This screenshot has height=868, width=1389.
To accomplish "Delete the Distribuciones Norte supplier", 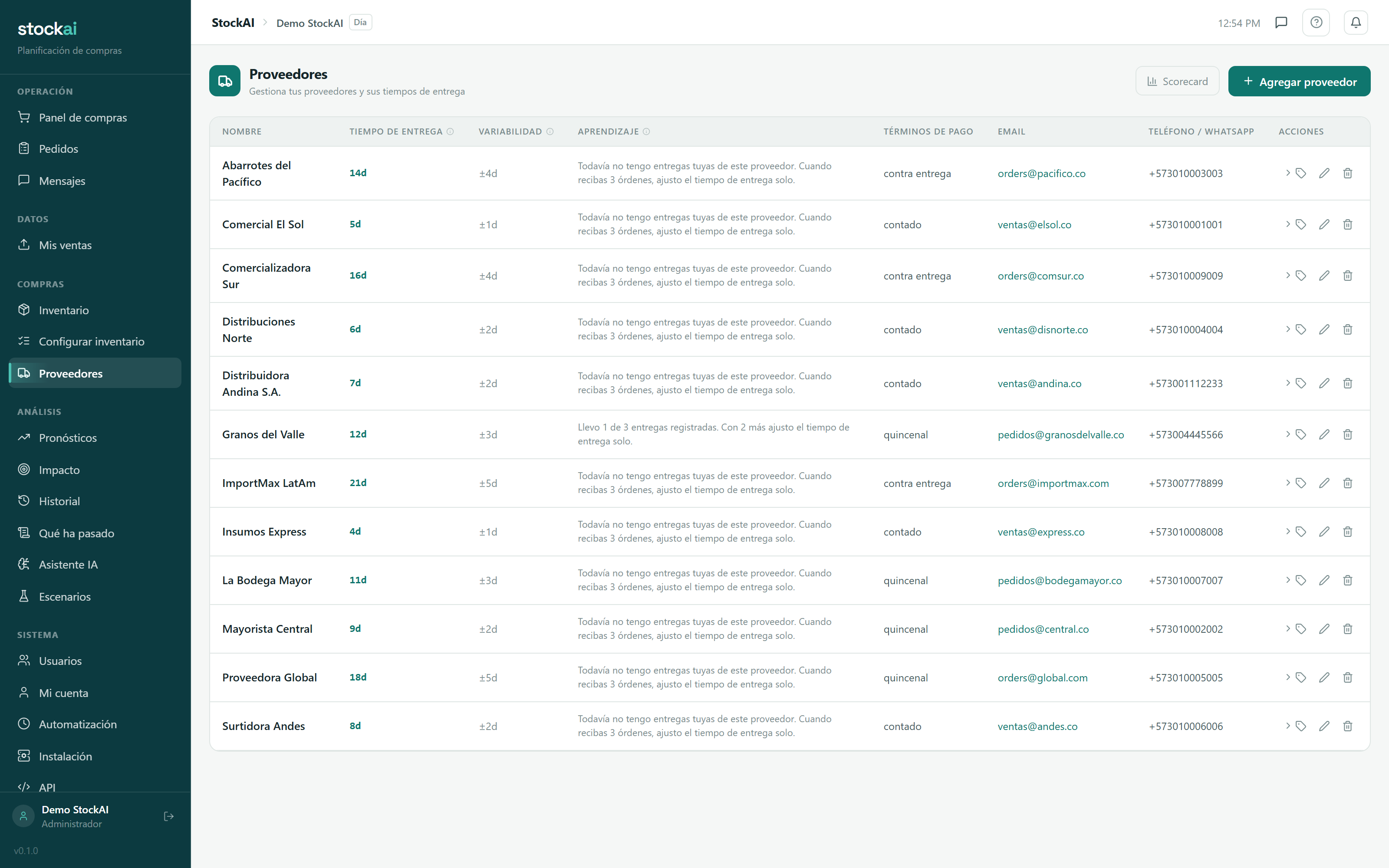I will click(1348, 329).
